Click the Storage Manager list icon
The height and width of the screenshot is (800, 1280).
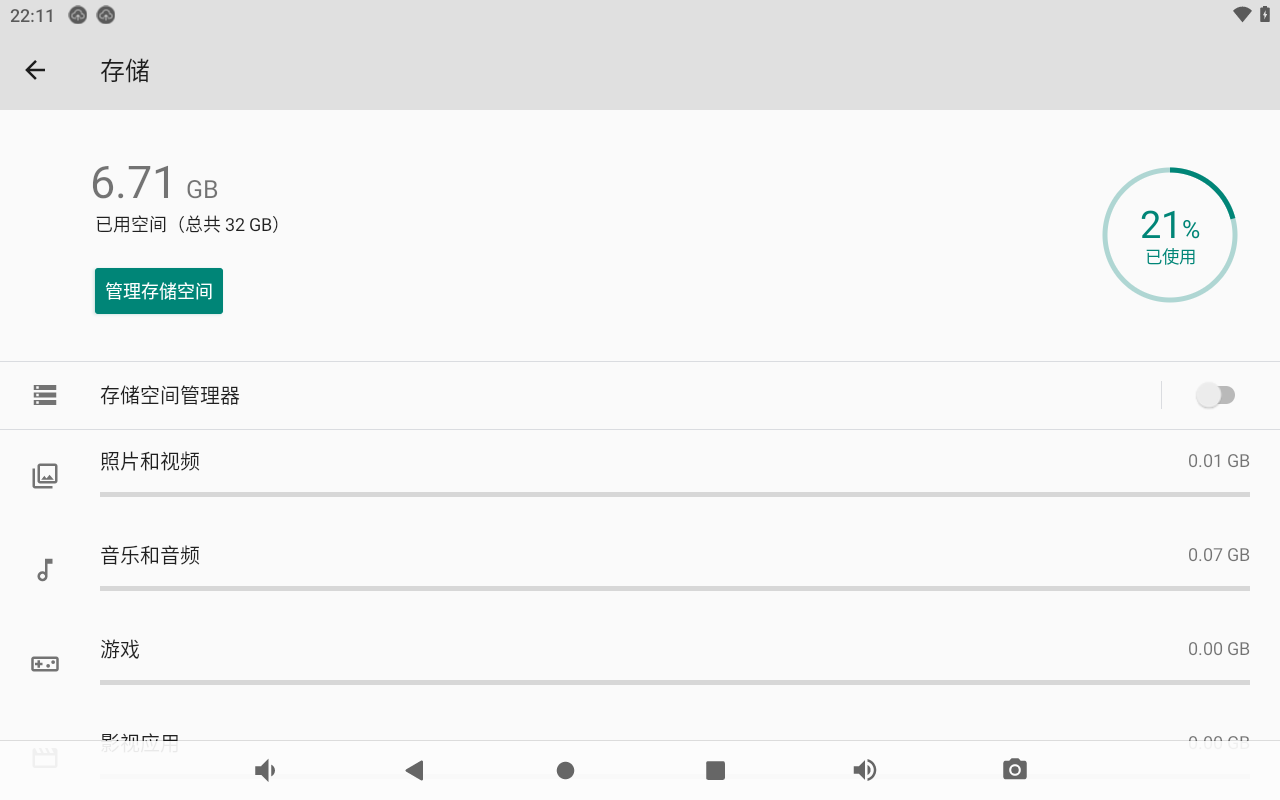45,395
